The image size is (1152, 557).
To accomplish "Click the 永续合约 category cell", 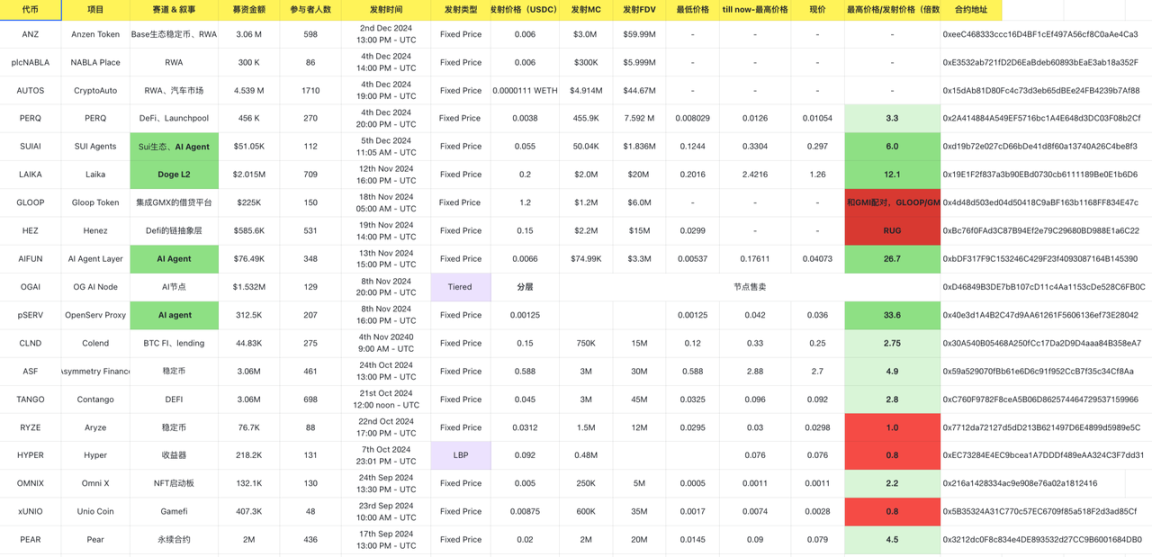I will pos(174,539).
